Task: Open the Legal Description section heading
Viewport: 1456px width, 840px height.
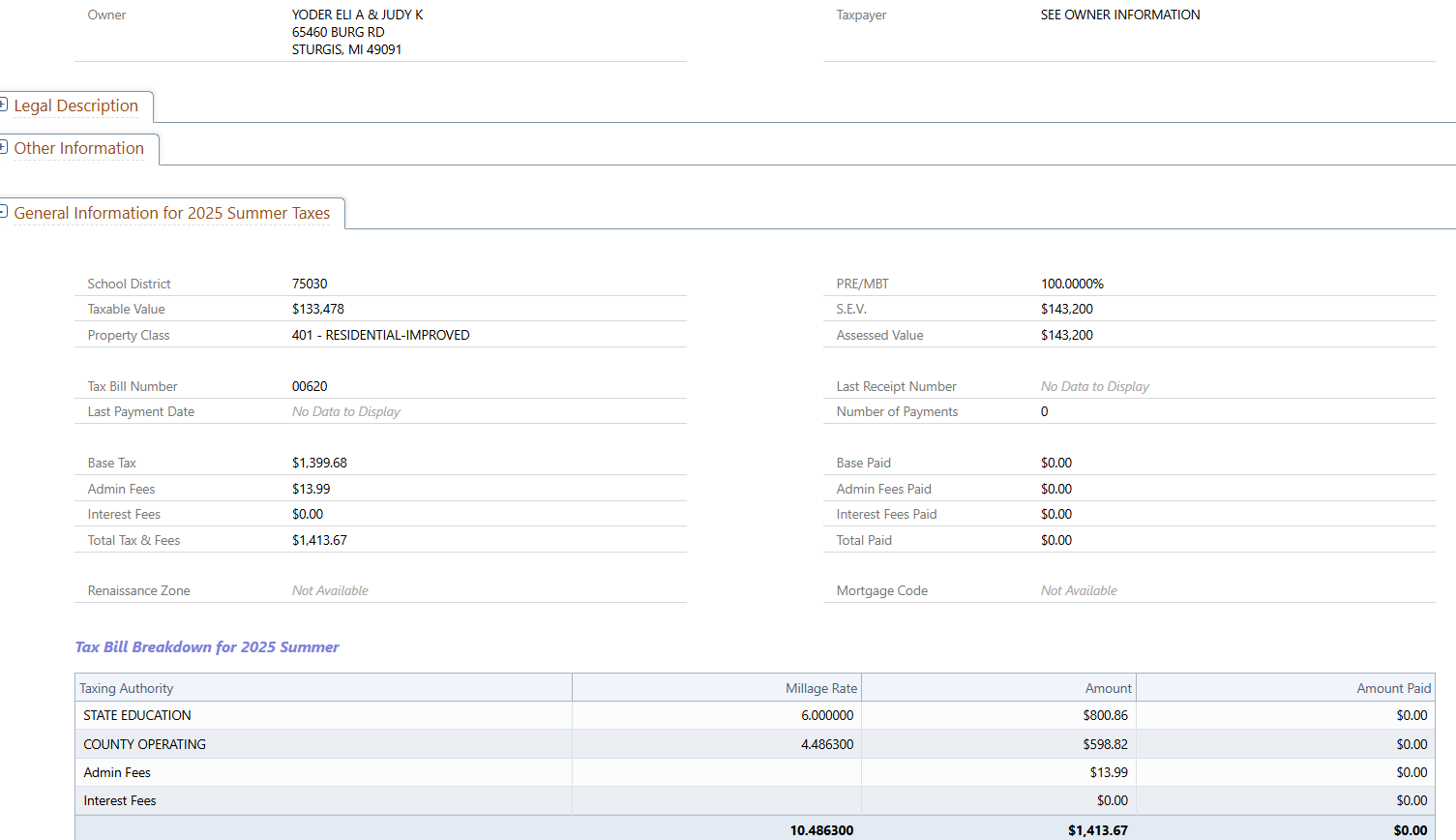Action: (x=75, y=106)
